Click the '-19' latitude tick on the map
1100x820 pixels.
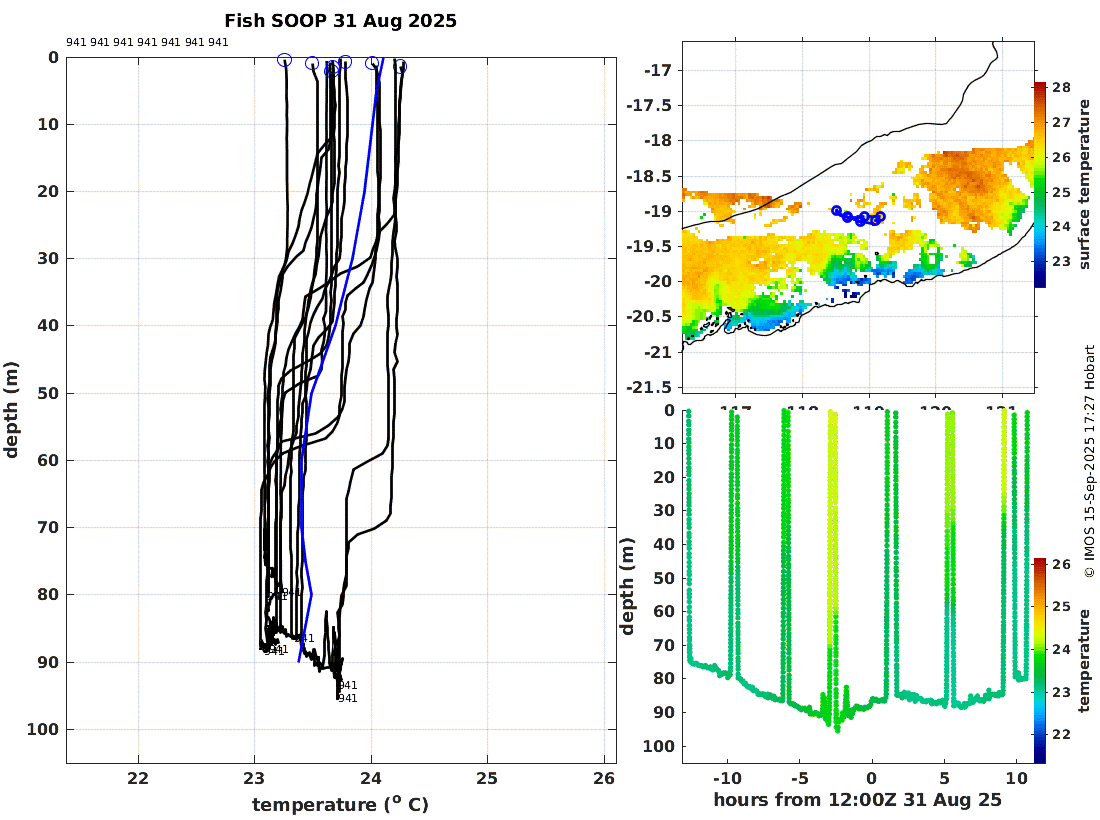657,211
